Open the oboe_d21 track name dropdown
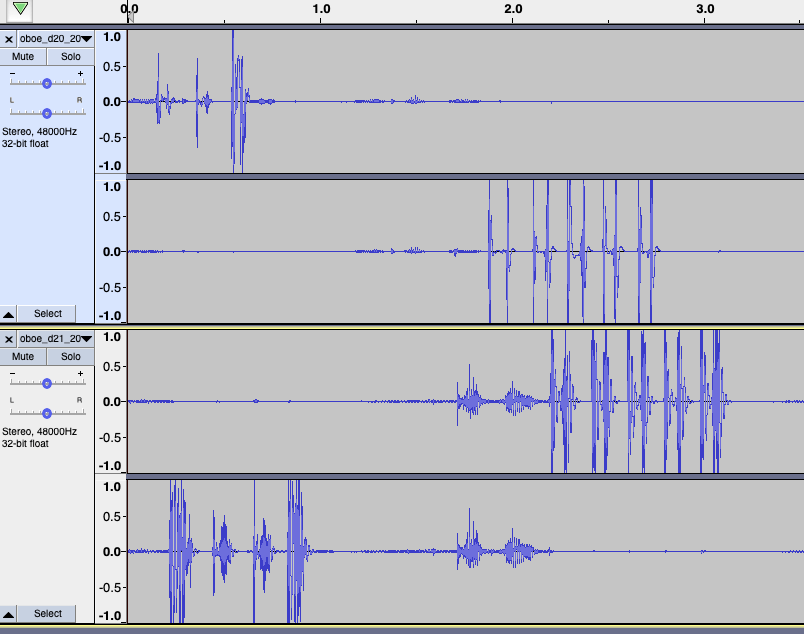The image size is (804, 634). pos(56,339)
